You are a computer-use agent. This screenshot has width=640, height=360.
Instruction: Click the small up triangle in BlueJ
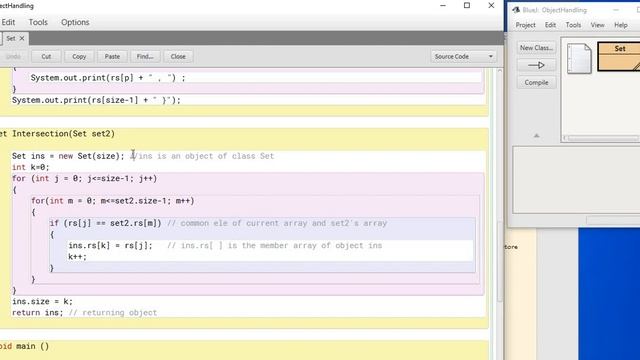pos(536,136)
